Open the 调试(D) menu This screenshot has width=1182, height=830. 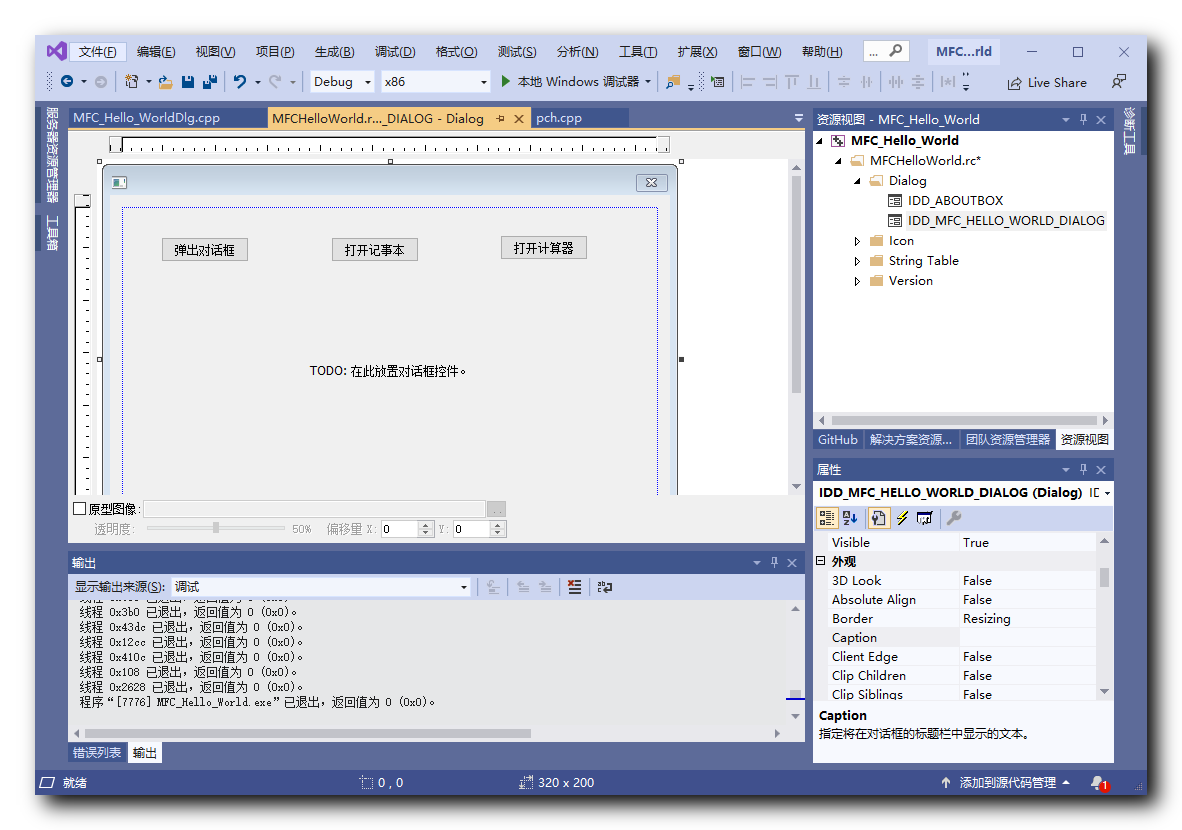[394, 52]
